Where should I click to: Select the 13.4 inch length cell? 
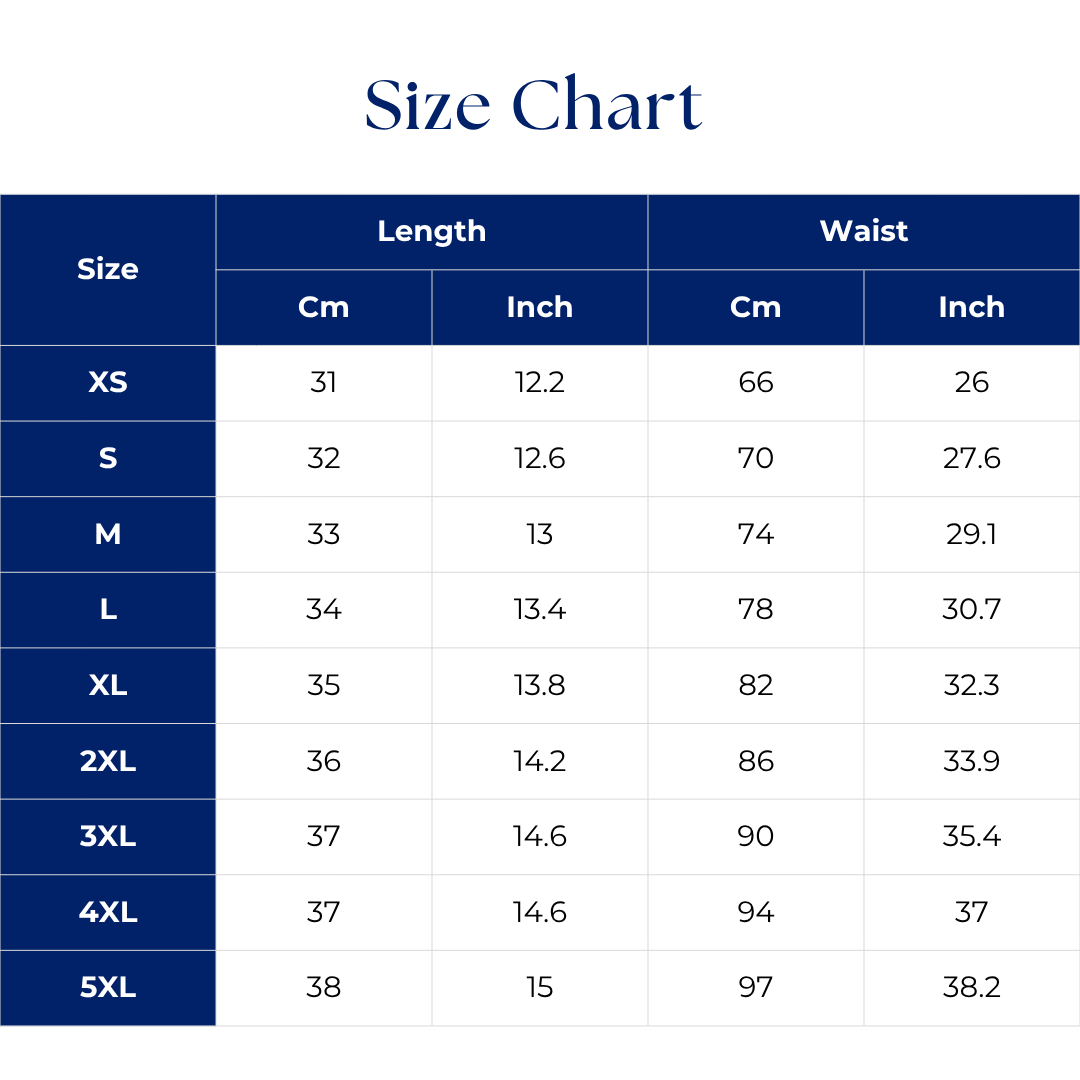[x=540, y=609]
